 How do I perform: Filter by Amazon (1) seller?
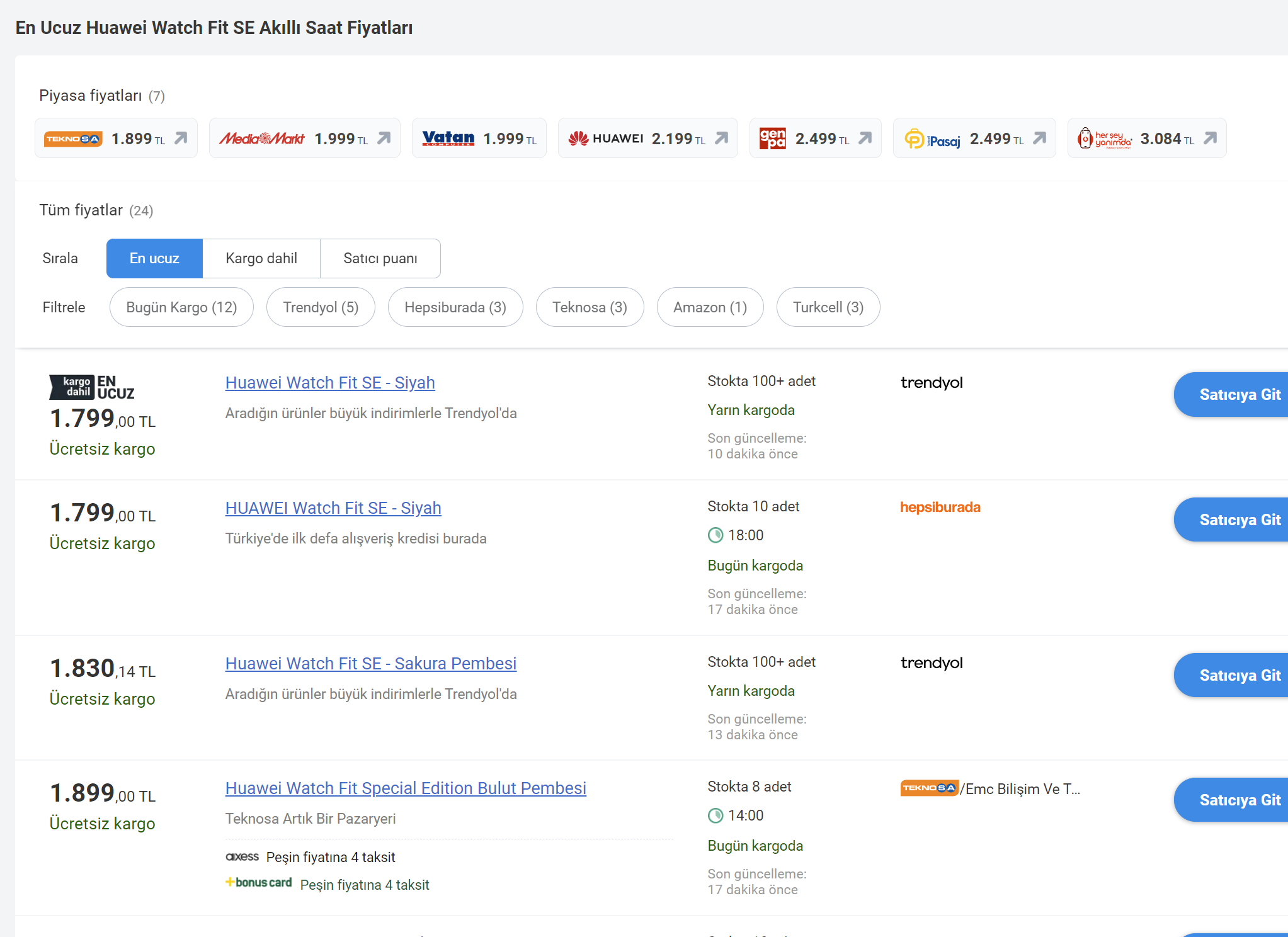coord(710,307)
